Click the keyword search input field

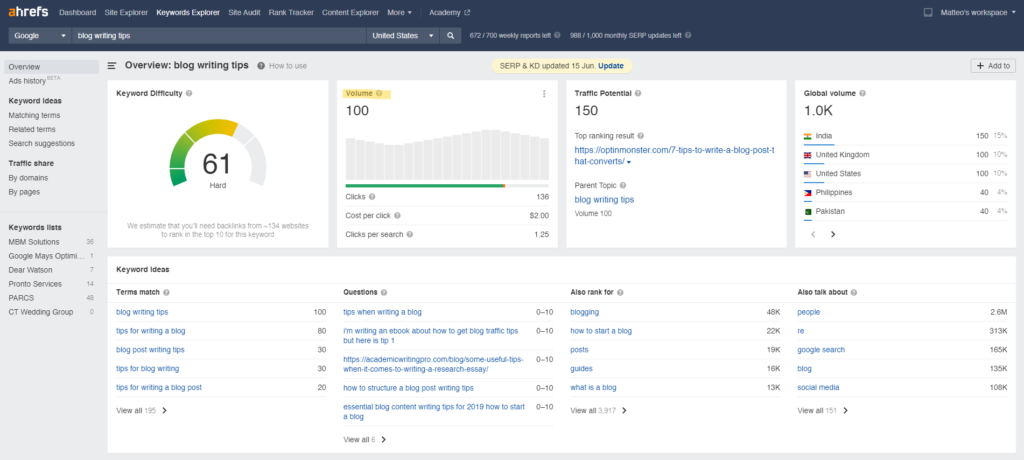pos(219,36)
